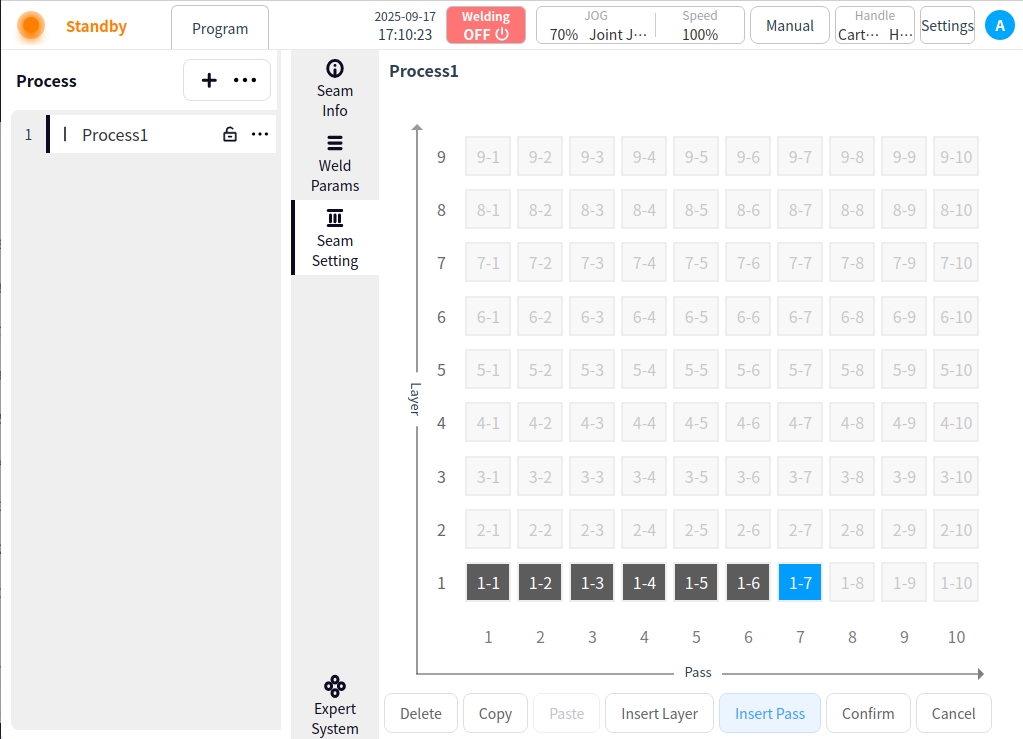Screen dimensions: 1023x739
Task: Open the Weld Params section
Action: click(x=335, y=163)
